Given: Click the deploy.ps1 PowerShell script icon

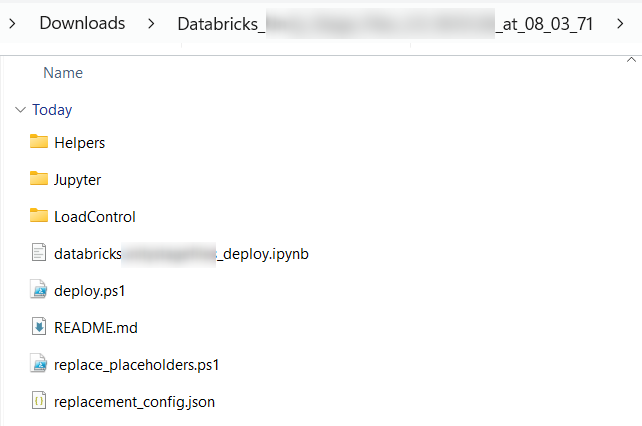Looking at the screenshot, I should coord(39,290).
